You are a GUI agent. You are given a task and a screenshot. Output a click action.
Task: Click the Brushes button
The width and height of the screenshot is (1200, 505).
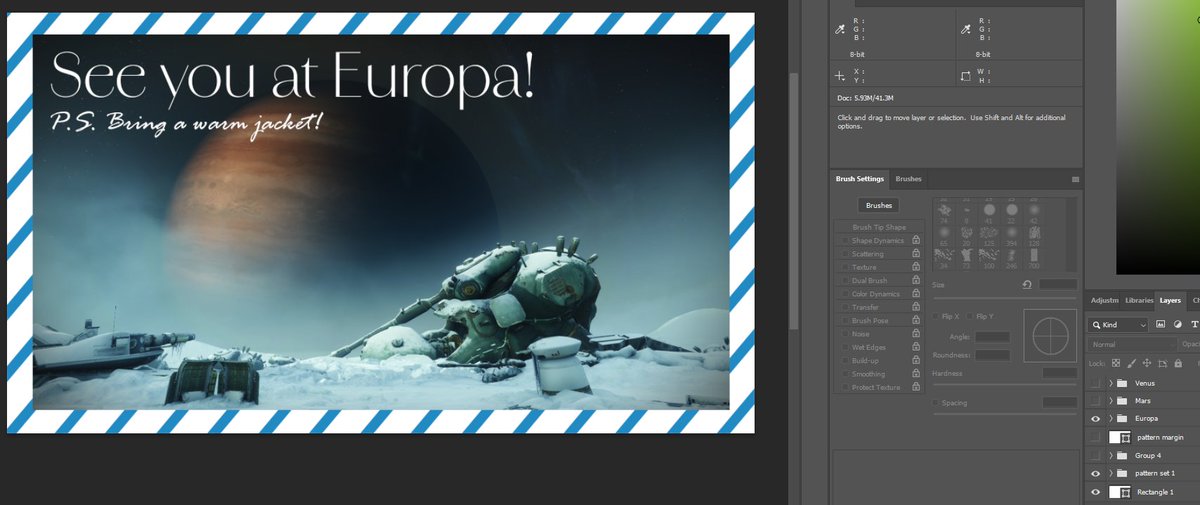coord(879,205)
